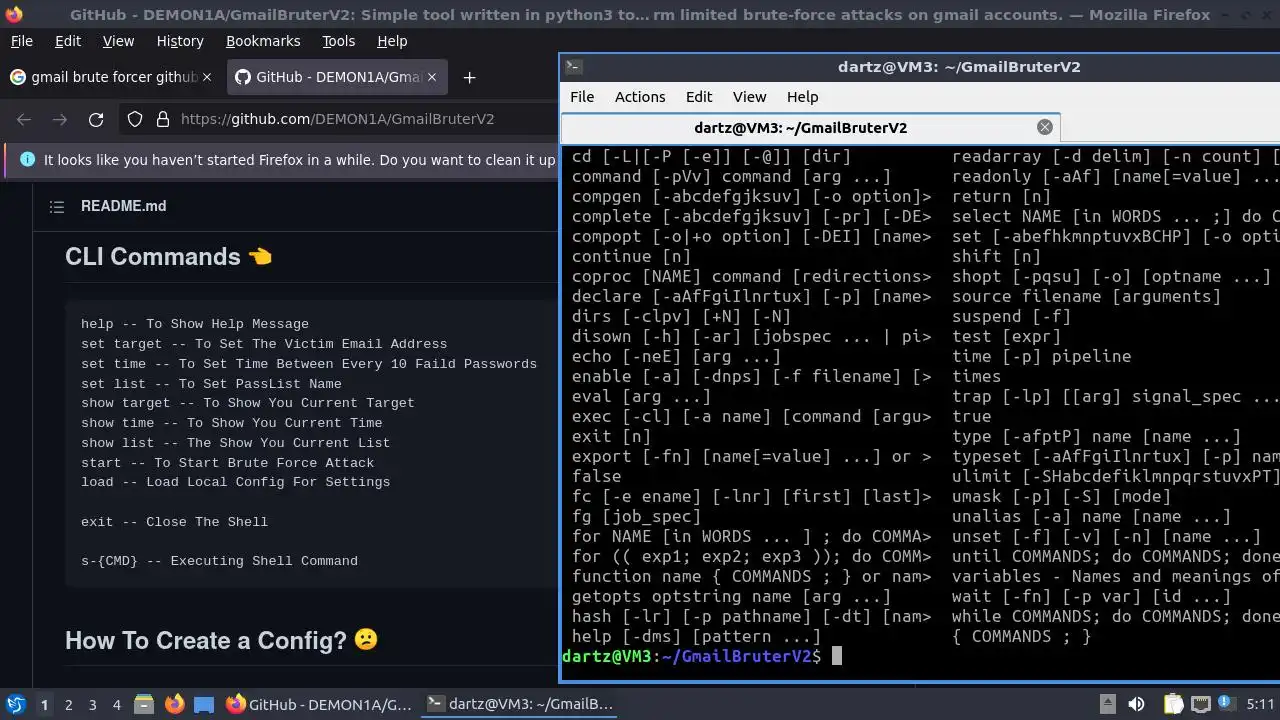Click 'start -- To Start Brute Force Attack'
The image size is (1280, 720).
tap(228, 463)
